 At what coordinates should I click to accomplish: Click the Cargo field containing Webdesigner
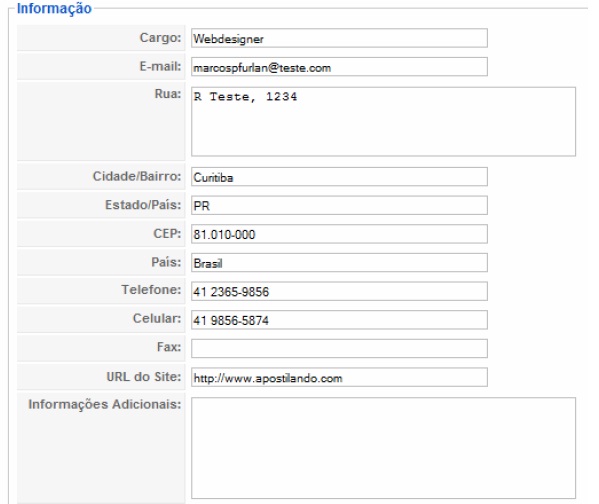(x=339, y=38)
